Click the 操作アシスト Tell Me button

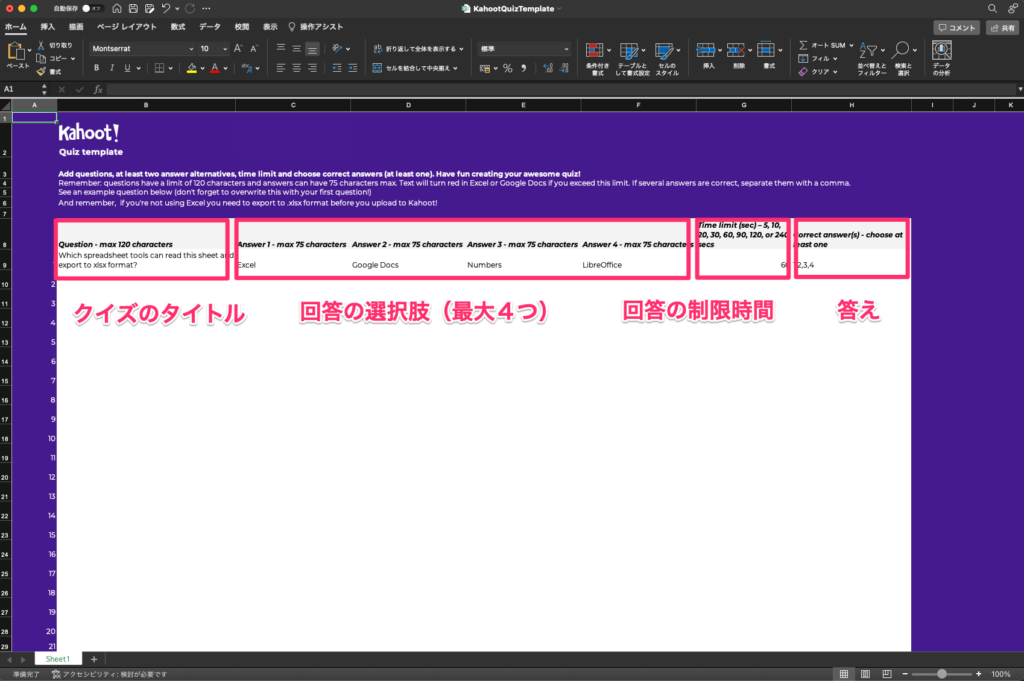(316, 27)
